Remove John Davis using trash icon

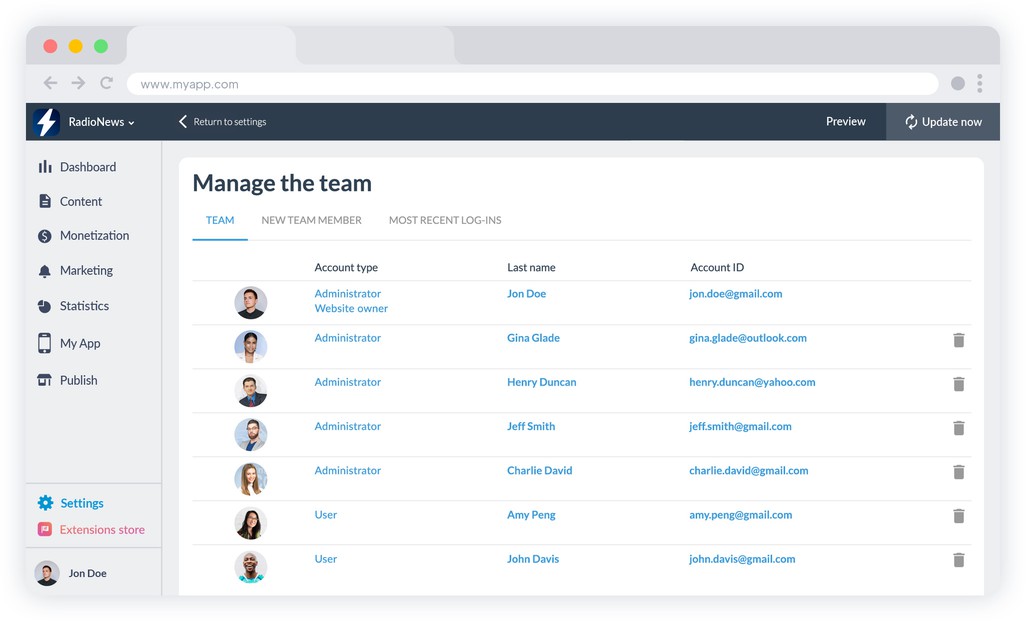[x=958, y=560]
